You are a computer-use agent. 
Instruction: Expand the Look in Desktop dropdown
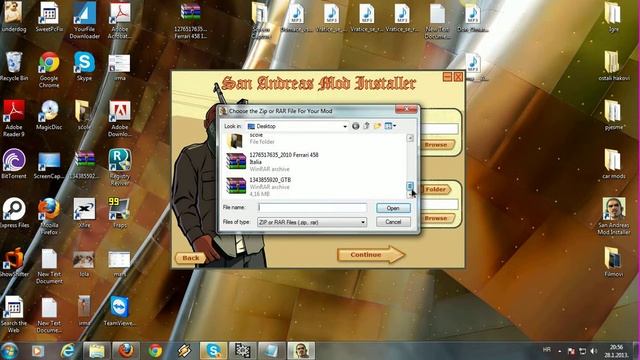pyautogui.click(x=345, y=127)
